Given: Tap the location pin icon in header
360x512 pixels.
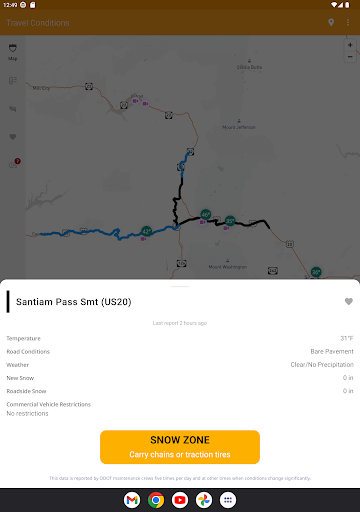Looking at the screenshot, I should (x=331, y=22).
